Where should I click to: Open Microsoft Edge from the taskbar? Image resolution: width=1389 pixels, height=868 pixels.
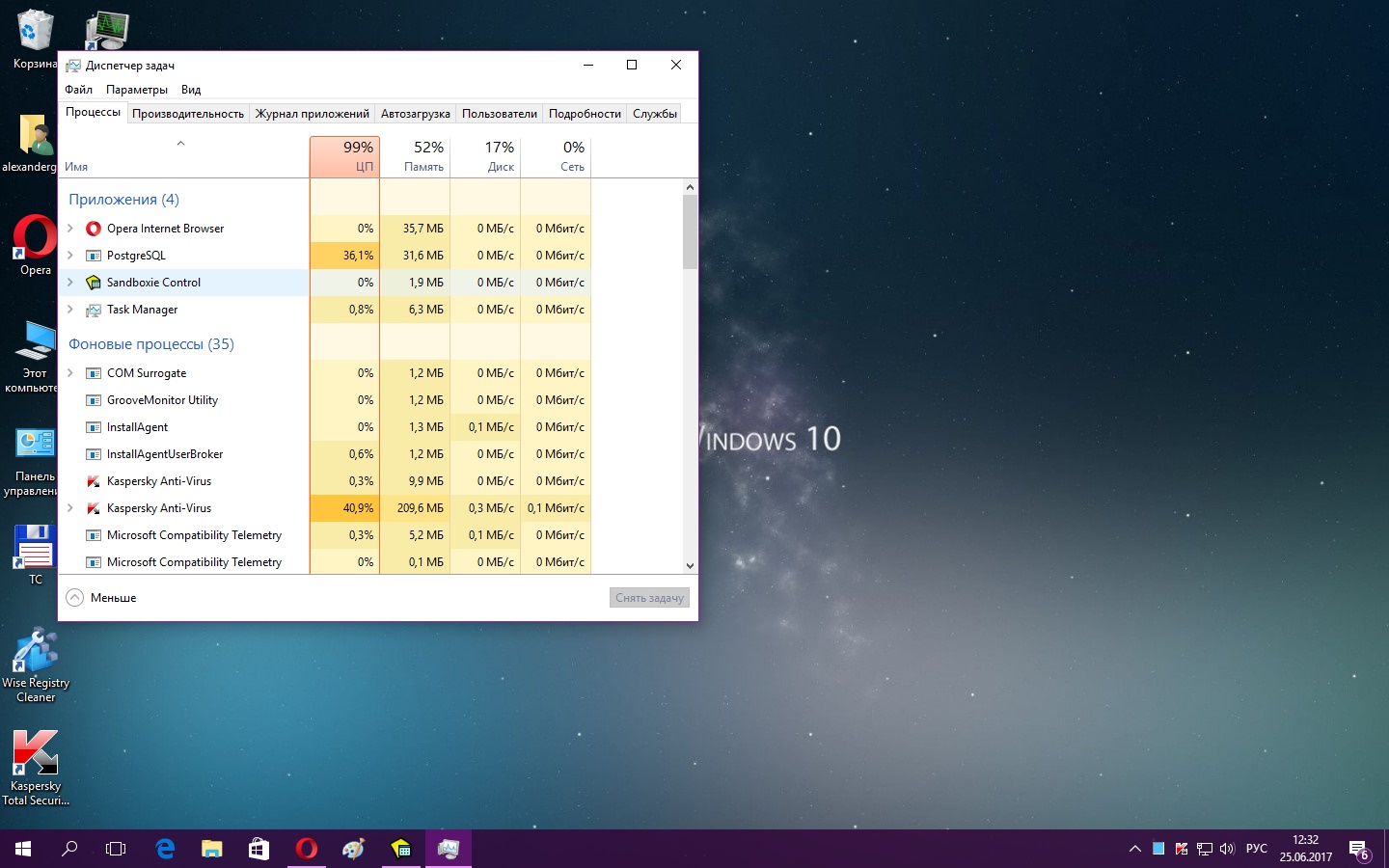(165, 849)
